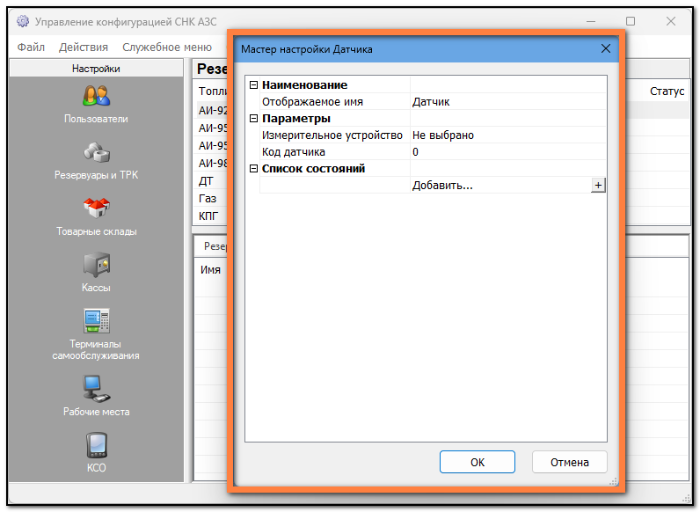Maximize the Управление конфигурацией СНК АЗС window
The height and width of the screenshot is (512, 700).
click(x=630, y=21)
